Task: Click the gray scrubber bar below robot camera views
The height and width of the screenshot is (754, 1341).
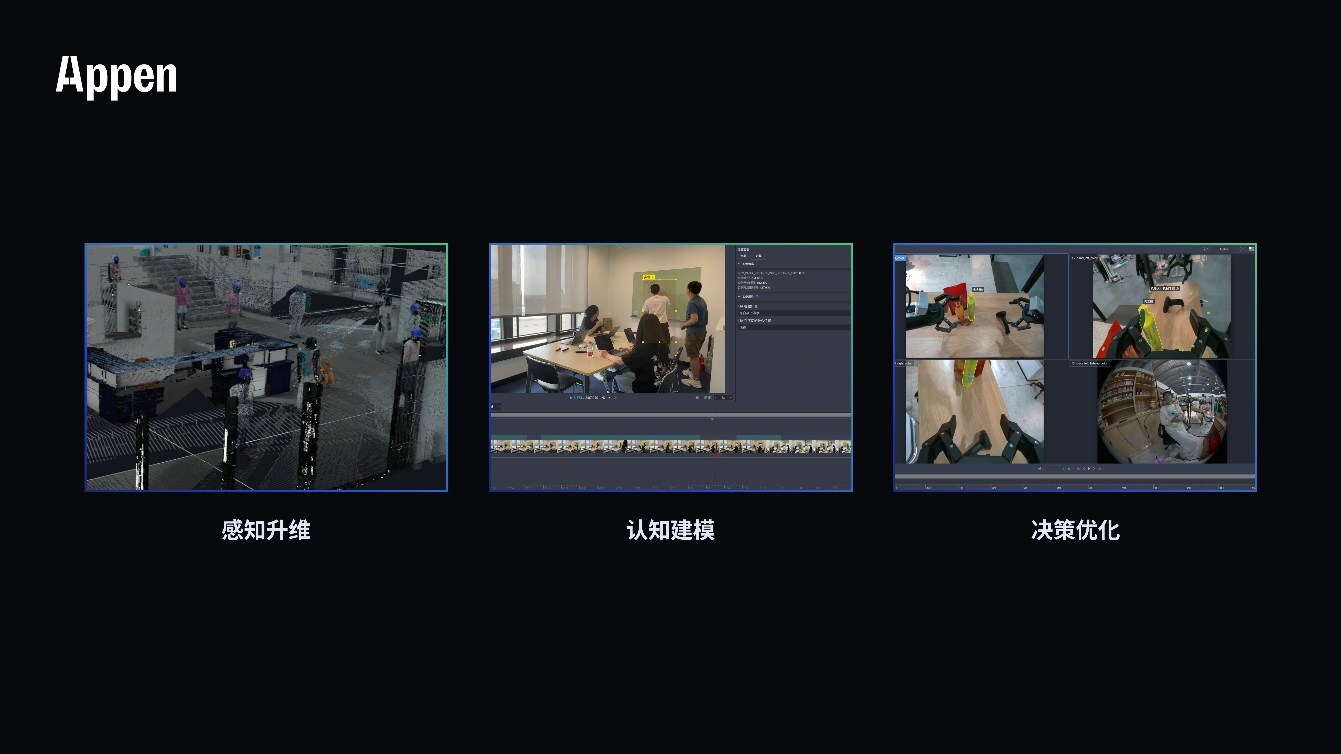Action: [x=1074, y=477]
